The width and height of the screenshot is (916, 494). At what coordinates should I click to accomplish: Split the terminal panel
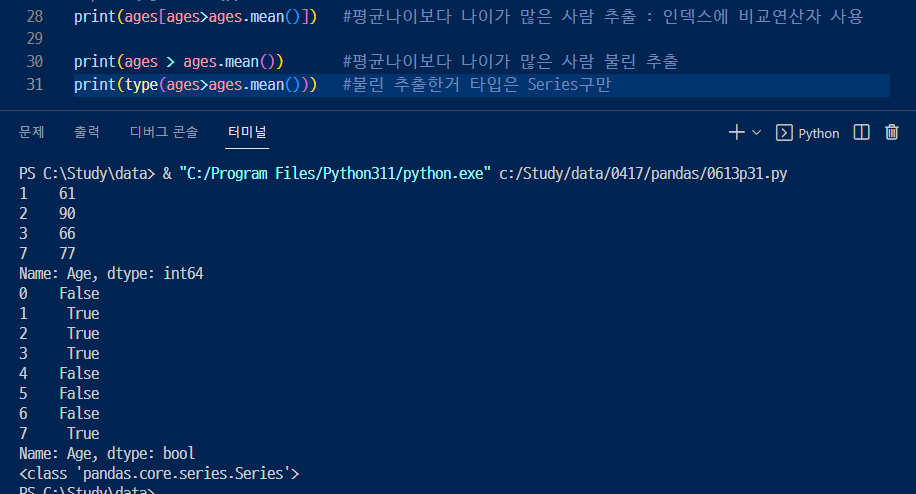862,133
